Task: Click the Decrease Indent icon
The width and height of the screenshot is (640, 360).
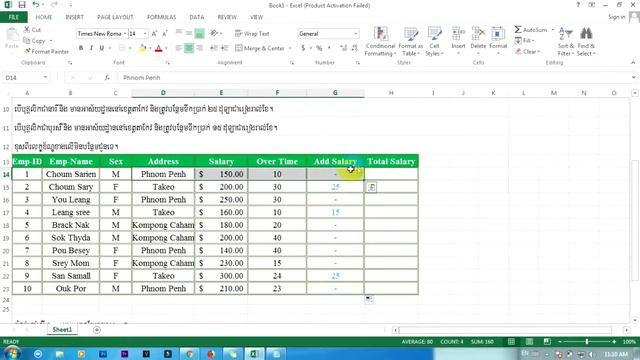Action: (x=214, y=48)
